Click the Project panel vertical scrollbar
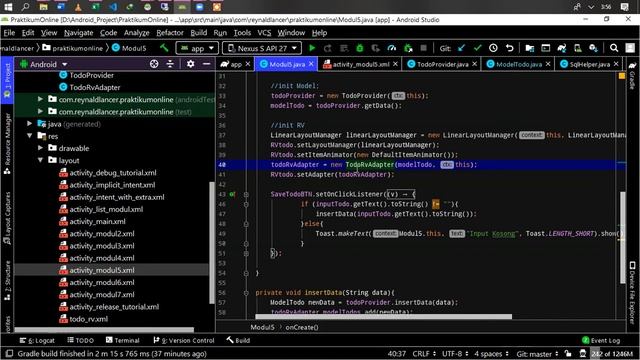 pyautogui.click(x=211, y=242)
